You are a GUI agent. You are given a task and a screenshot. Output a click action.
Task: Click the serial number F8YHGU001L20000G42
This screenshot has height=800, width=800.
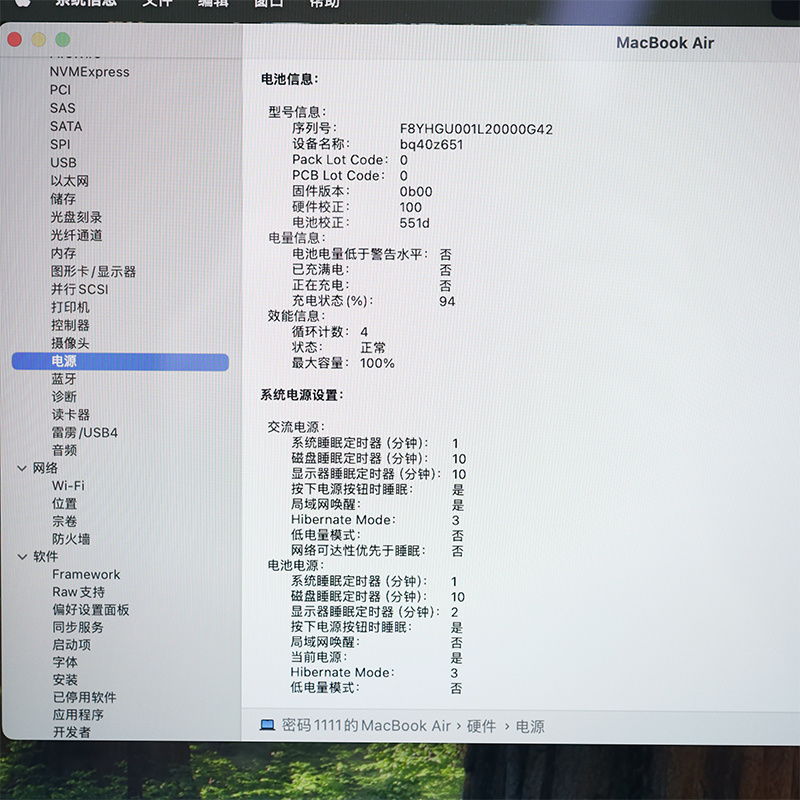click(x=476, y=129)
